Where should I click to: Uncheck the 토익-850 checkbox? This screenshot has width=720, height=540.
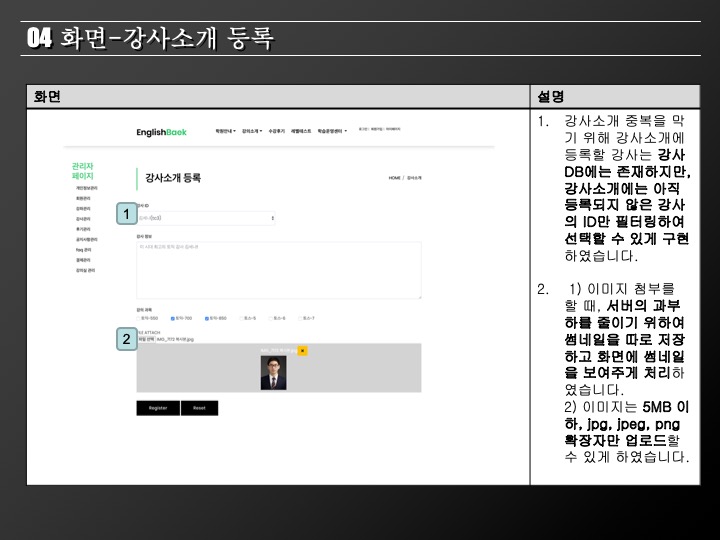207,318
